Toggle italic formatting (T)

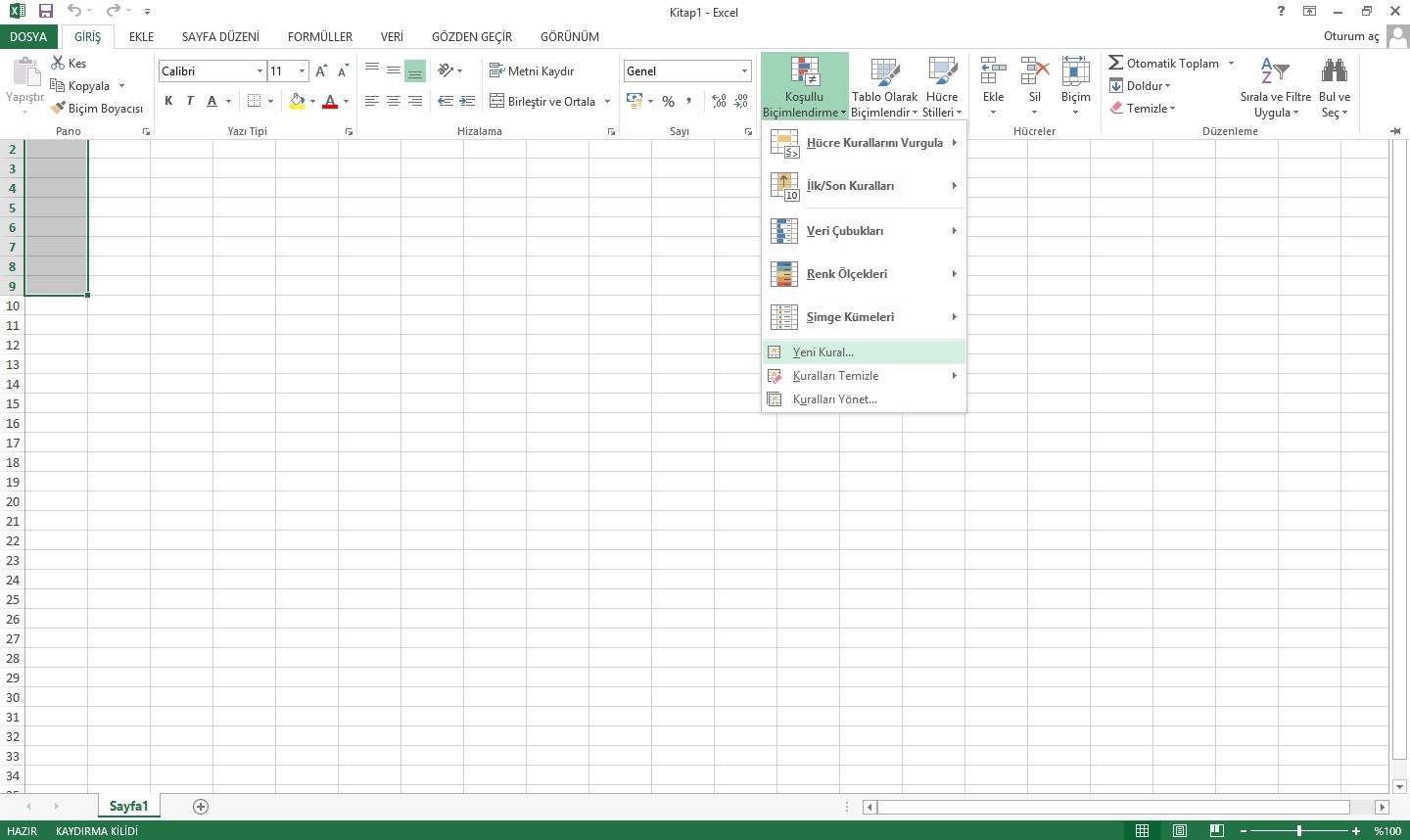point(190,101)
